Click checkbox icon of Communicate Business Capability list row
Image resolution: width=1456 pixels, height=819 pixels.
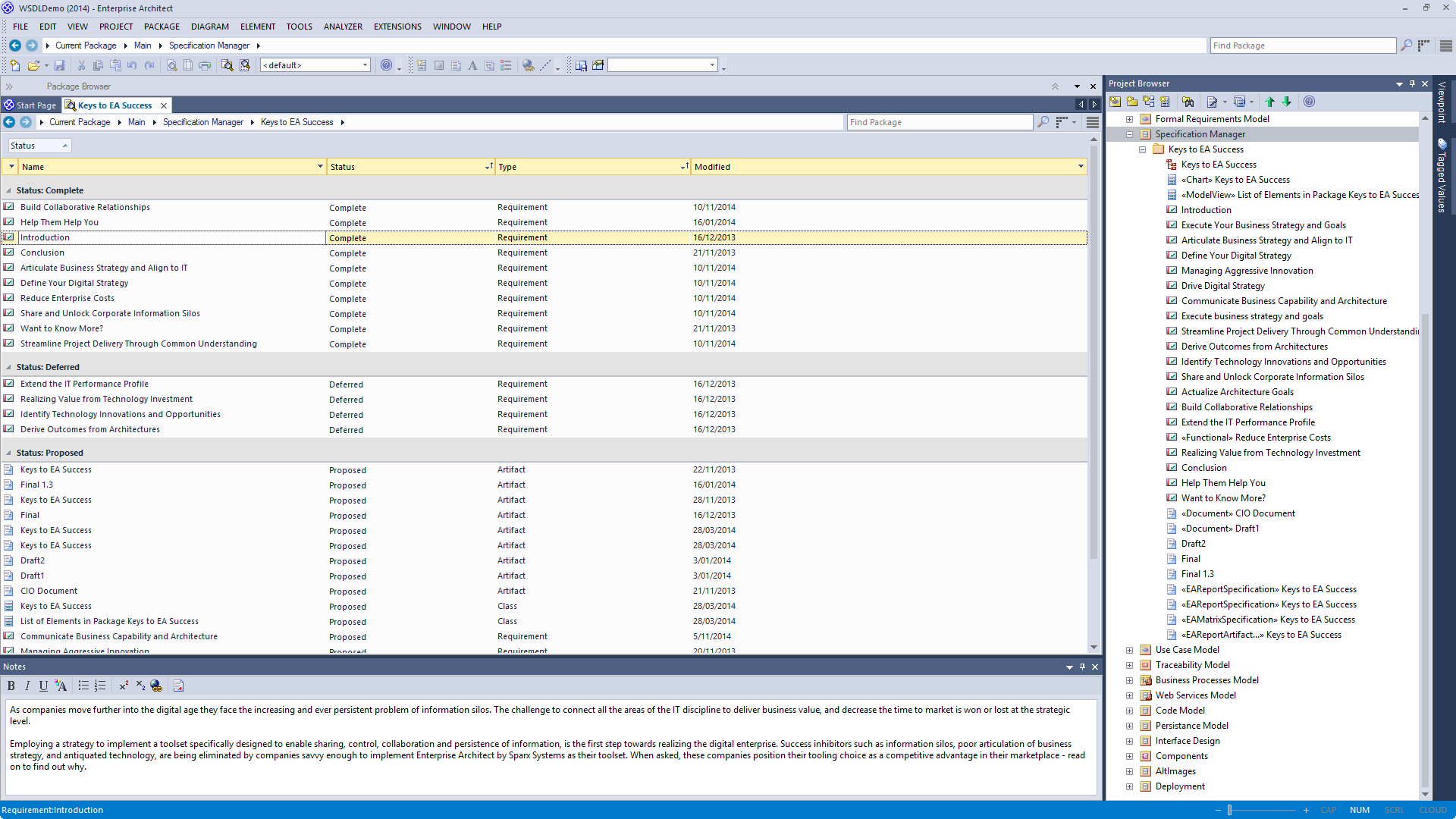9,636
